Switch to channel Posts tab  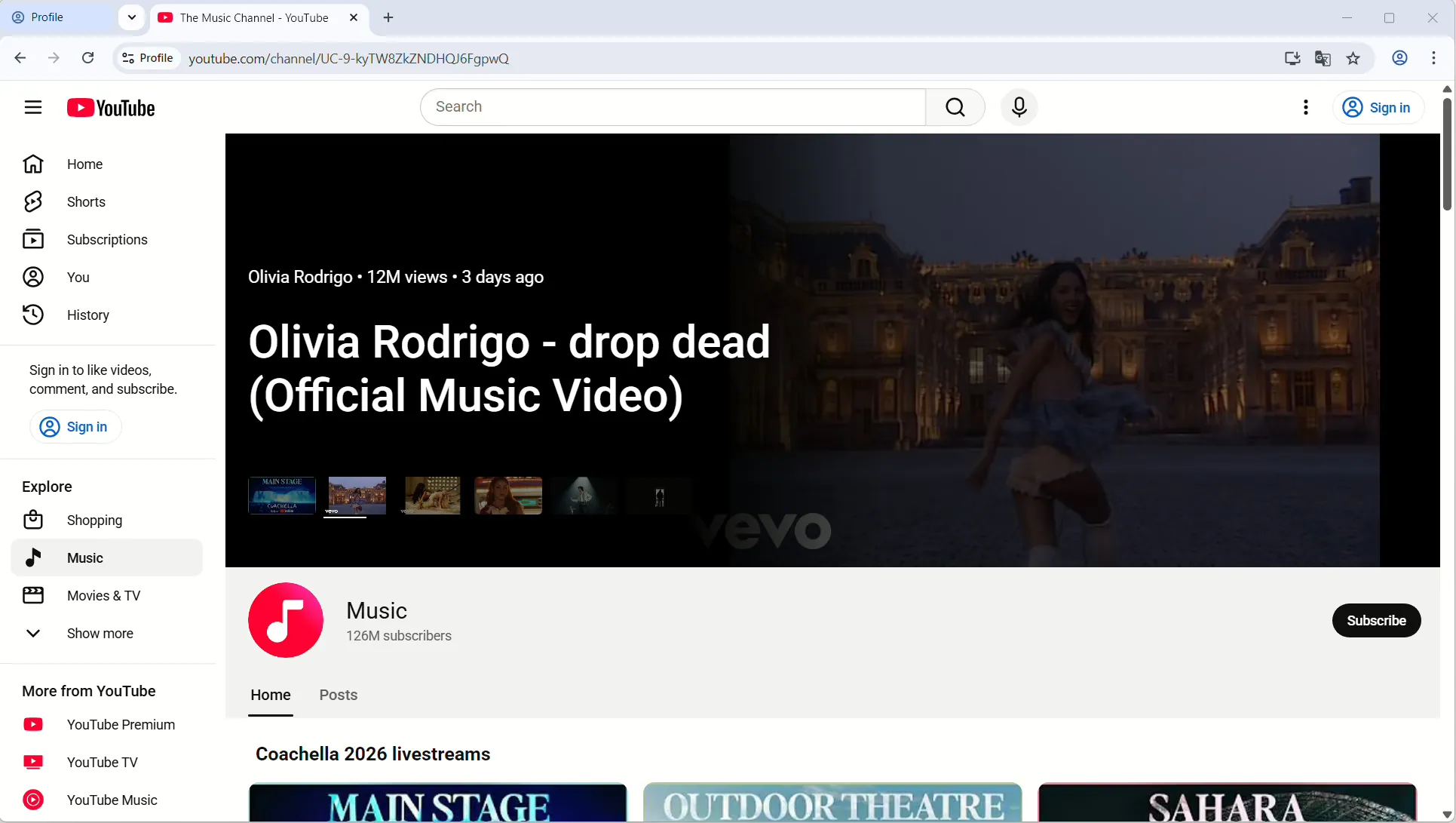click(x=339, y=695)
